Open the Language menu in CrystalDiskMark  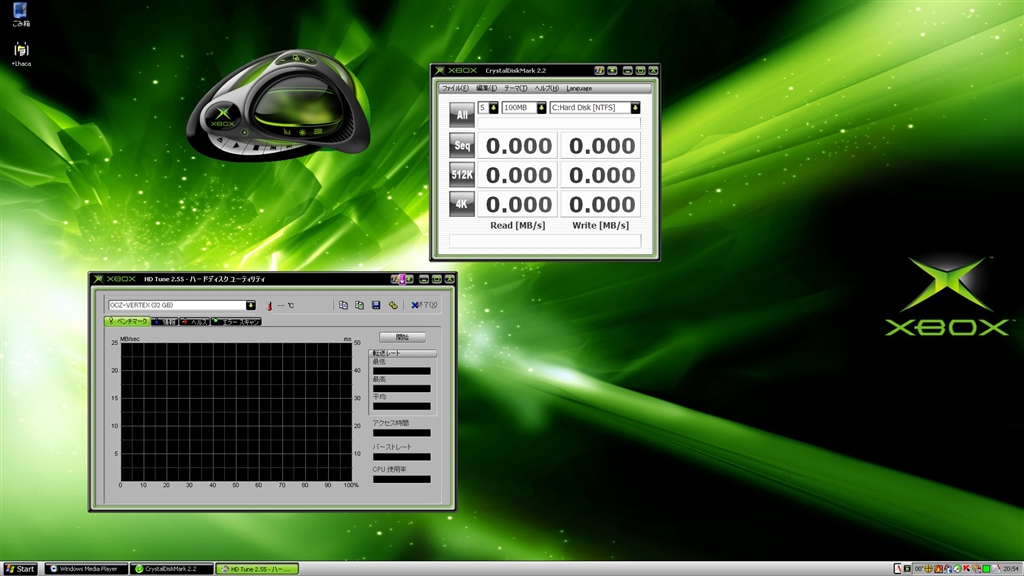(579, 88)
